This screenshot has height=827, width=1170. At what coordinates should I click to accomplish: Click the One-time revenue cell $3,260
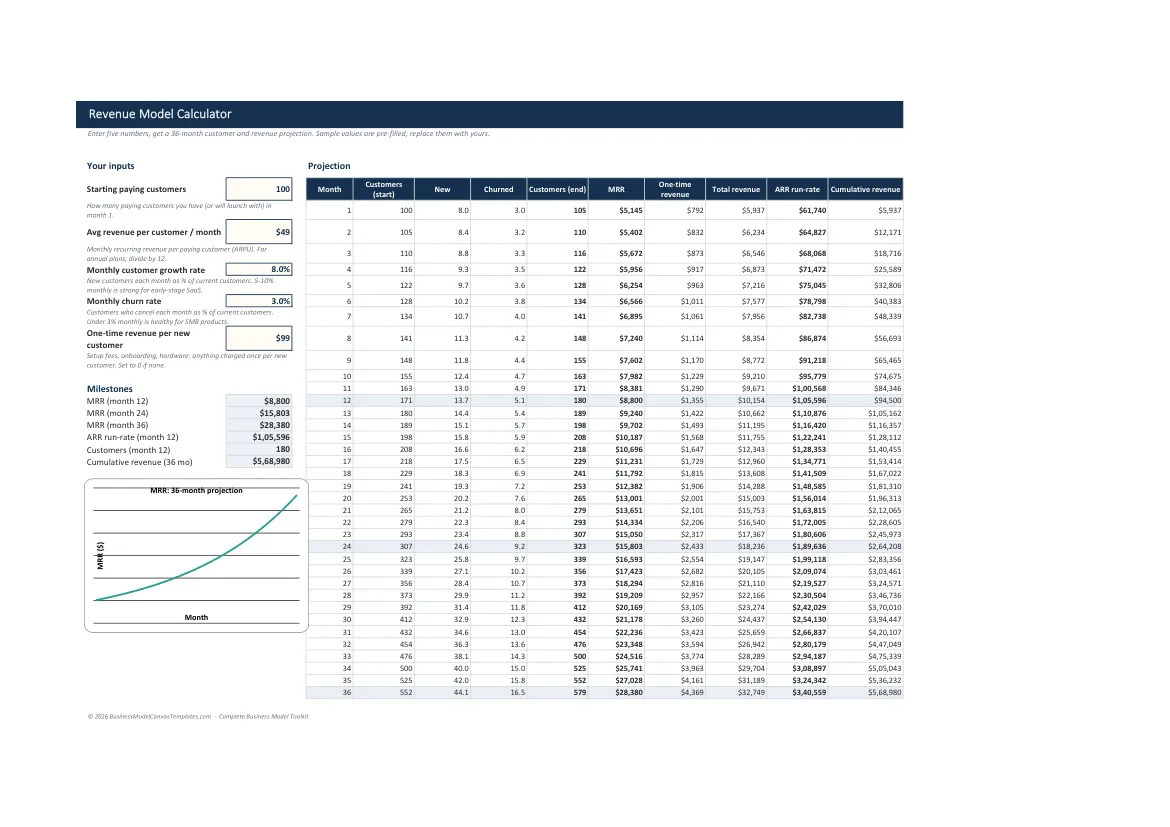(675, 620)
